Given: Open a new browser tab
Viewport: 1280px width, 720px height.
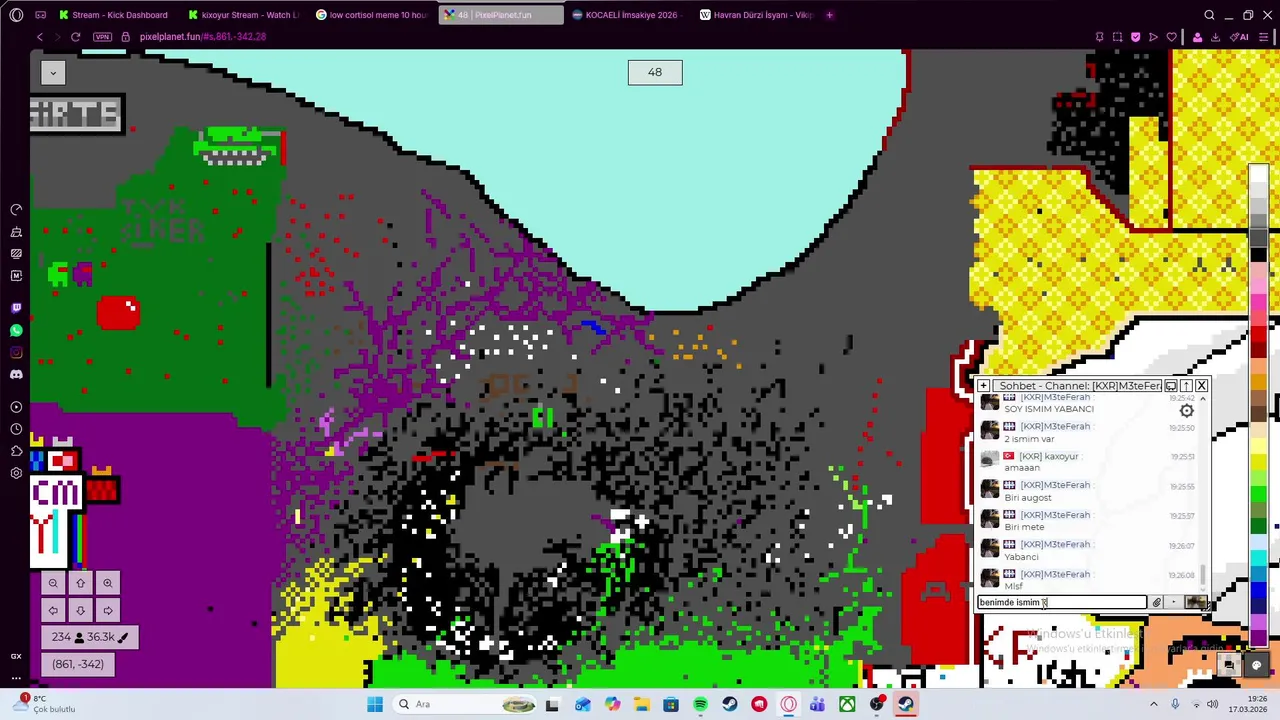Looking at the screenshot, I should click(829, 15).
